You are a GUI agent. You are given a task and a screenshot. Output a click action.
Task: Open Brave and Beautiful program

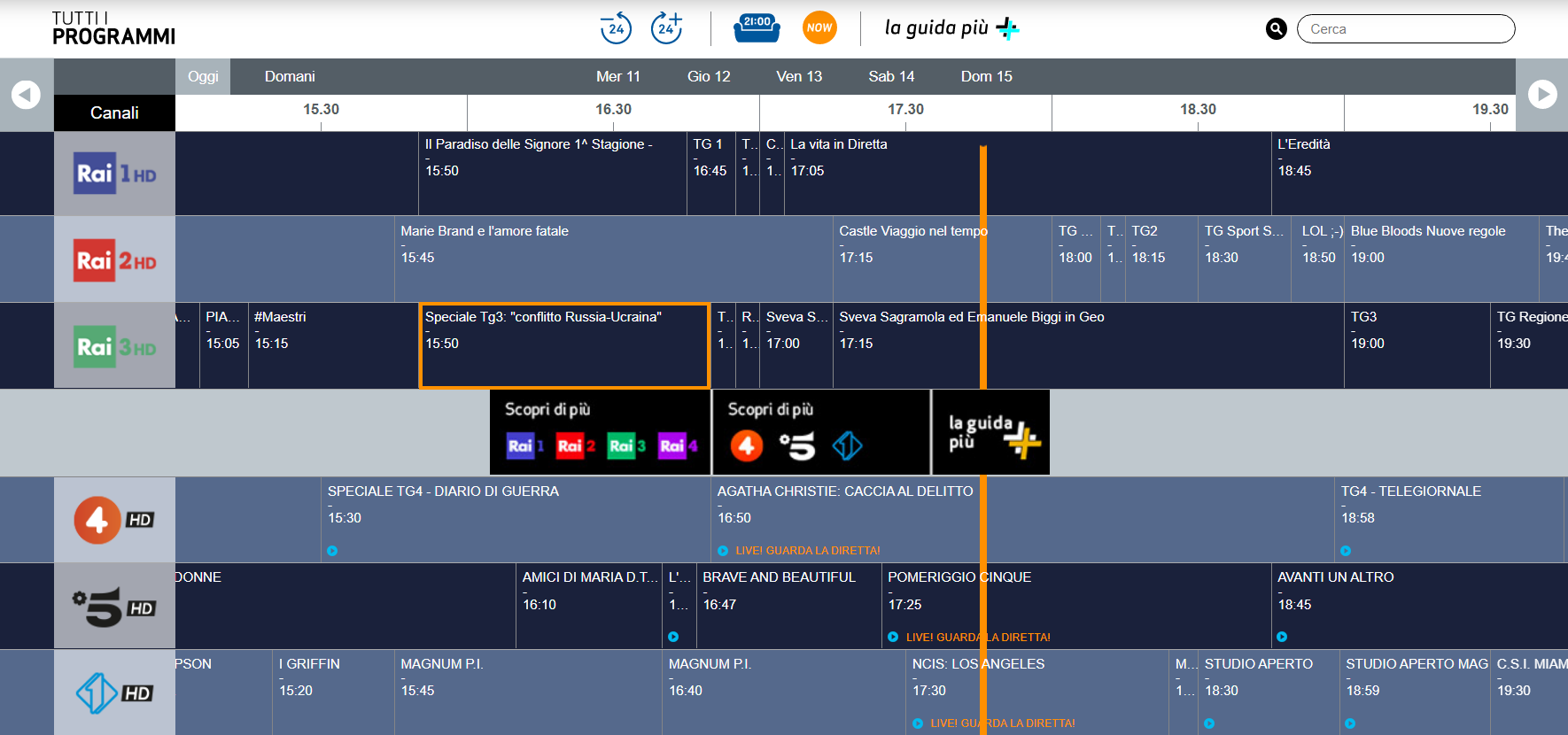(789, 607)
